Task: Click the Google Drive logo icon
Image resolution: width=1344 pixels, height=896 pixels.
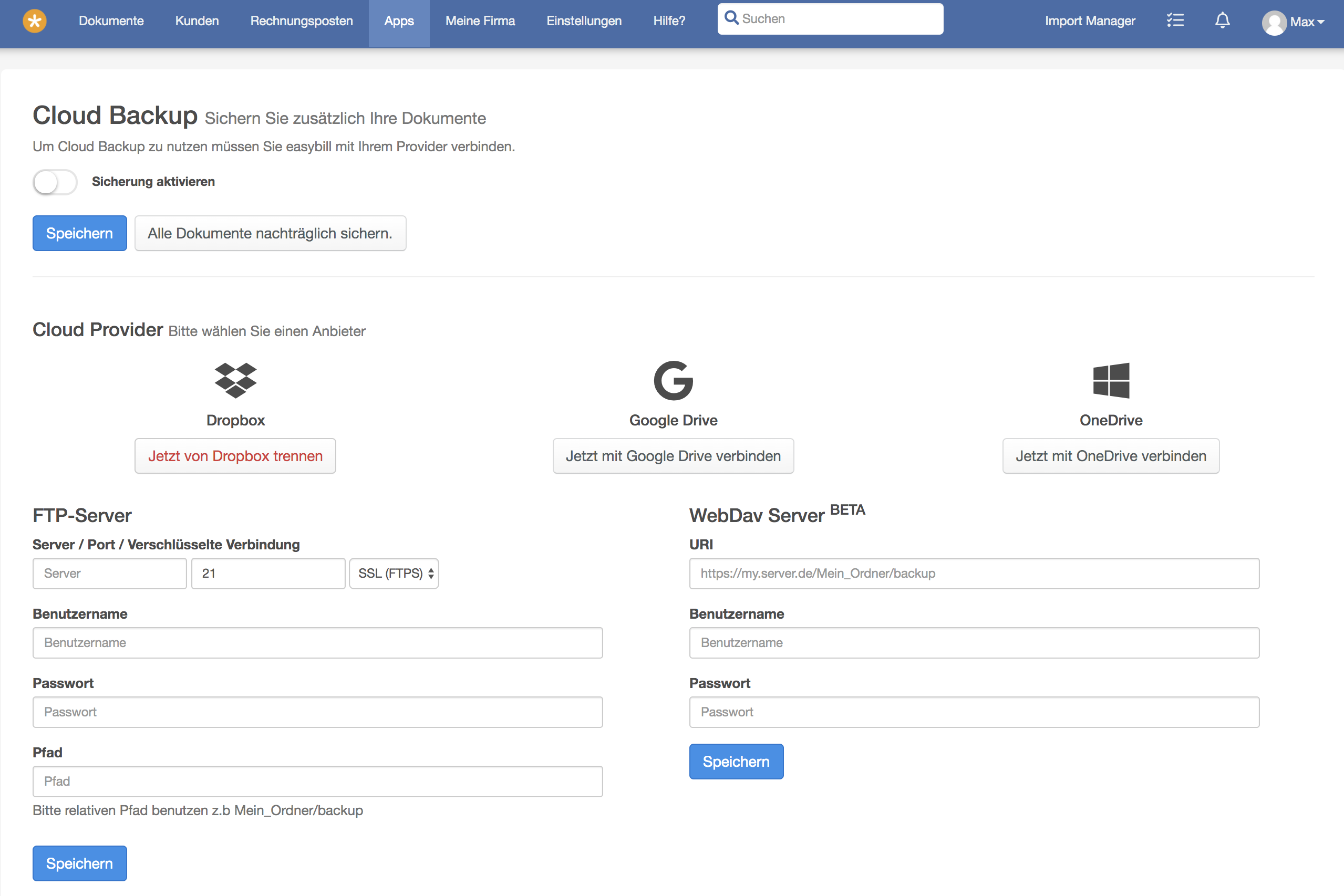Action: click(673, 380)
